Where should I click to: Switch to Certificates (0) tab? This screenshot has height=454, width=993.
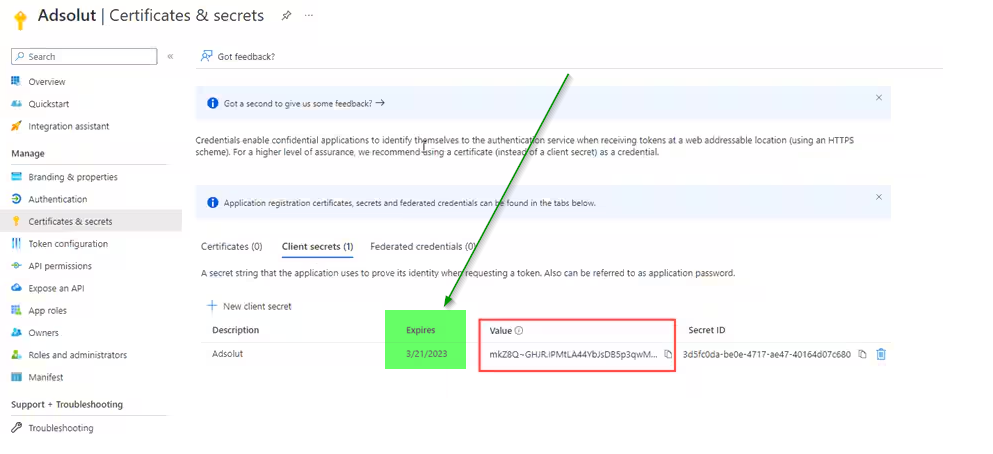coord(231,246)
